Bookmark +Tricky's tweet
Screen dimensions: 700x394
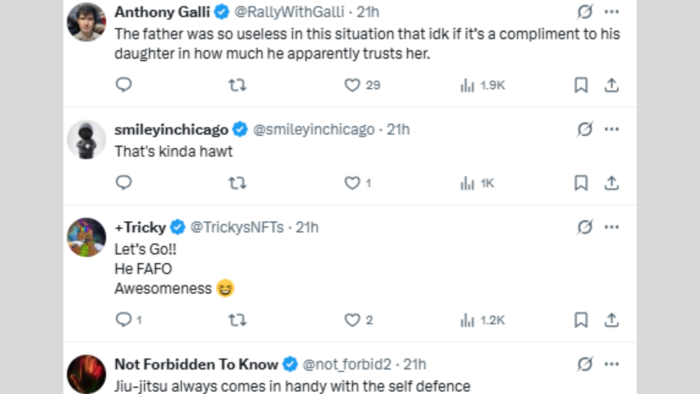click(x=581, y=320)
